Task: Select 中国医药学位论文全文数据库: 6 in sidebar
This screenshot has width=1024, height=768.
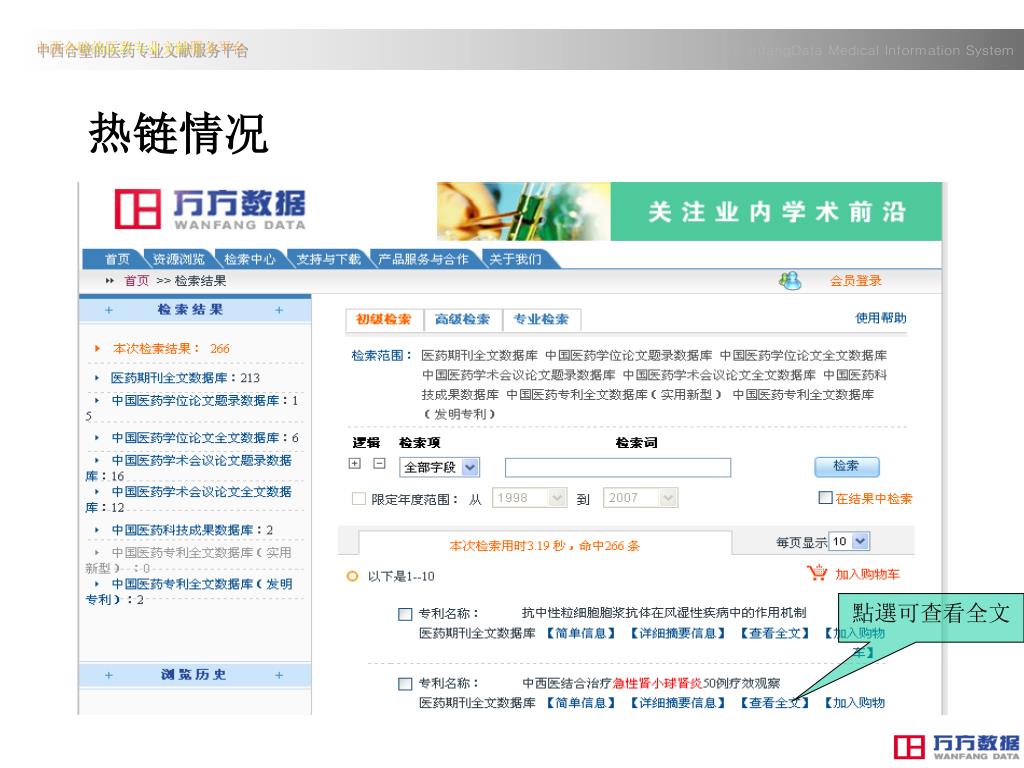Action: pos(204,438)
